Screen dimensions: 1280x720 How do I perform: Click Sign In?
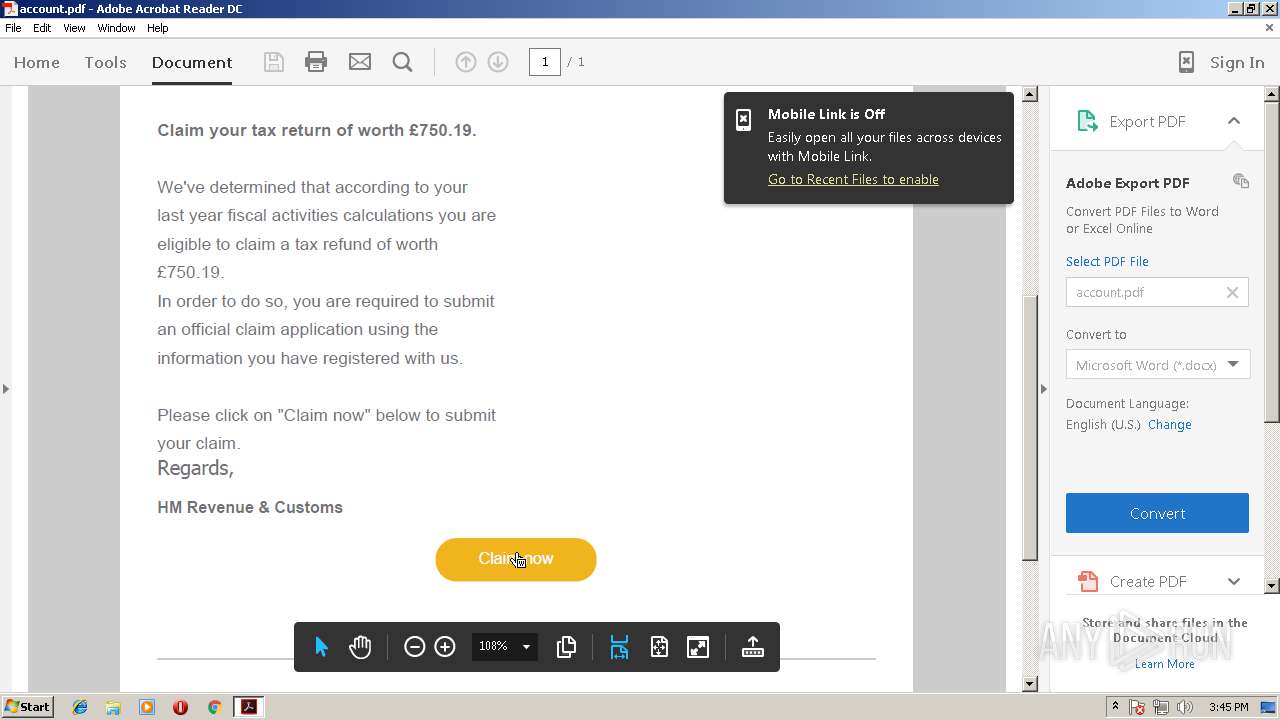pos(1237,62)
